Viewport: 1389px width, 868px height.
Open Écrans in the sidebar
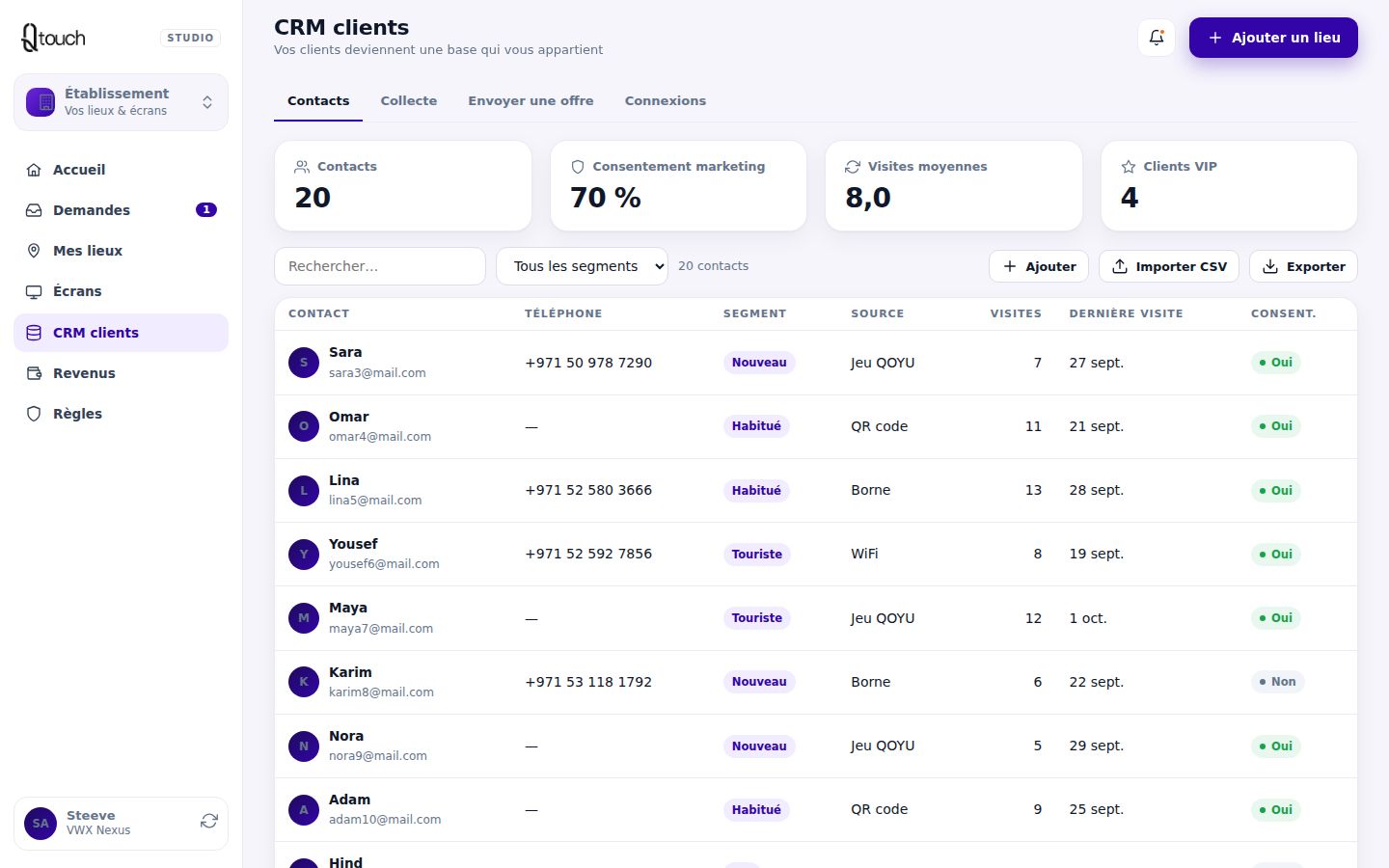pyautogui.click(x=121, y=291)
